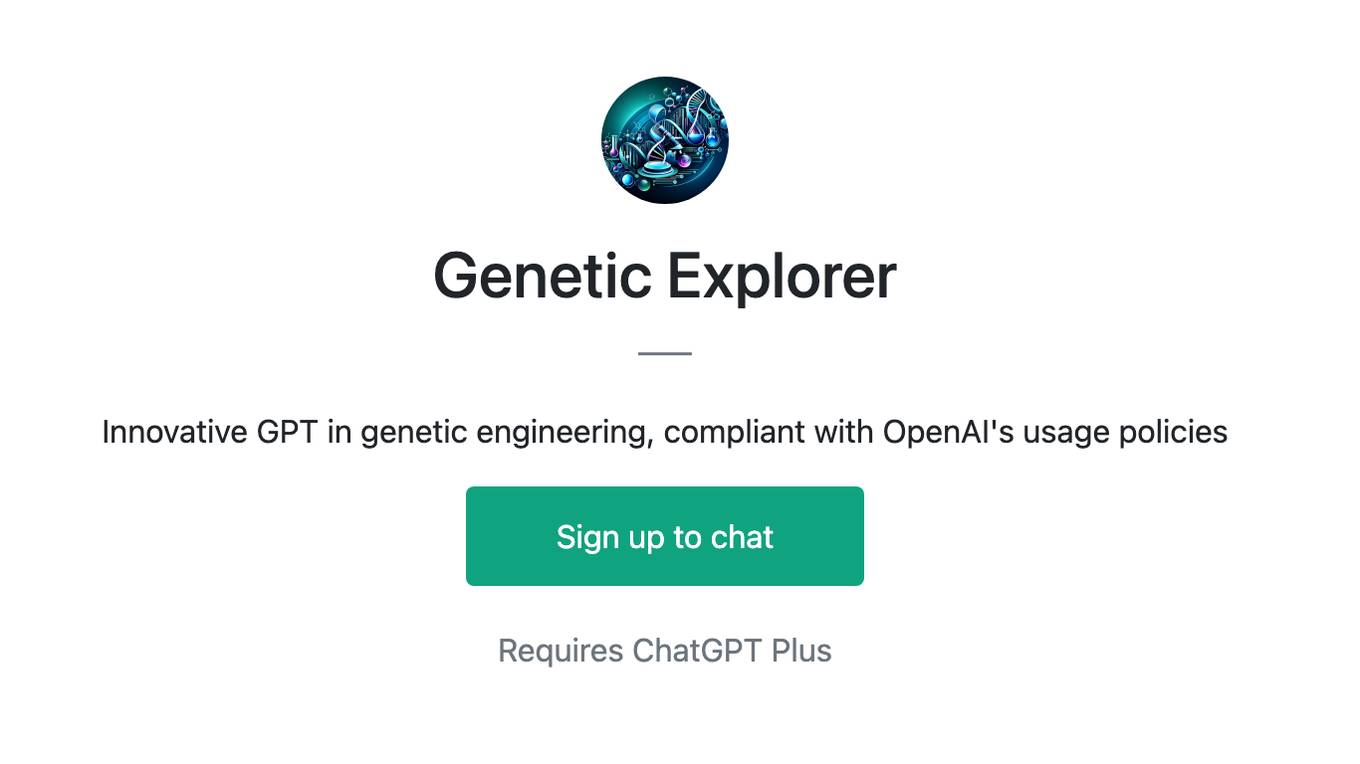1360x764 pixels.
Task: Click the words 'ChatGPT Plus' below the button
Action: (x=732, y=651)
